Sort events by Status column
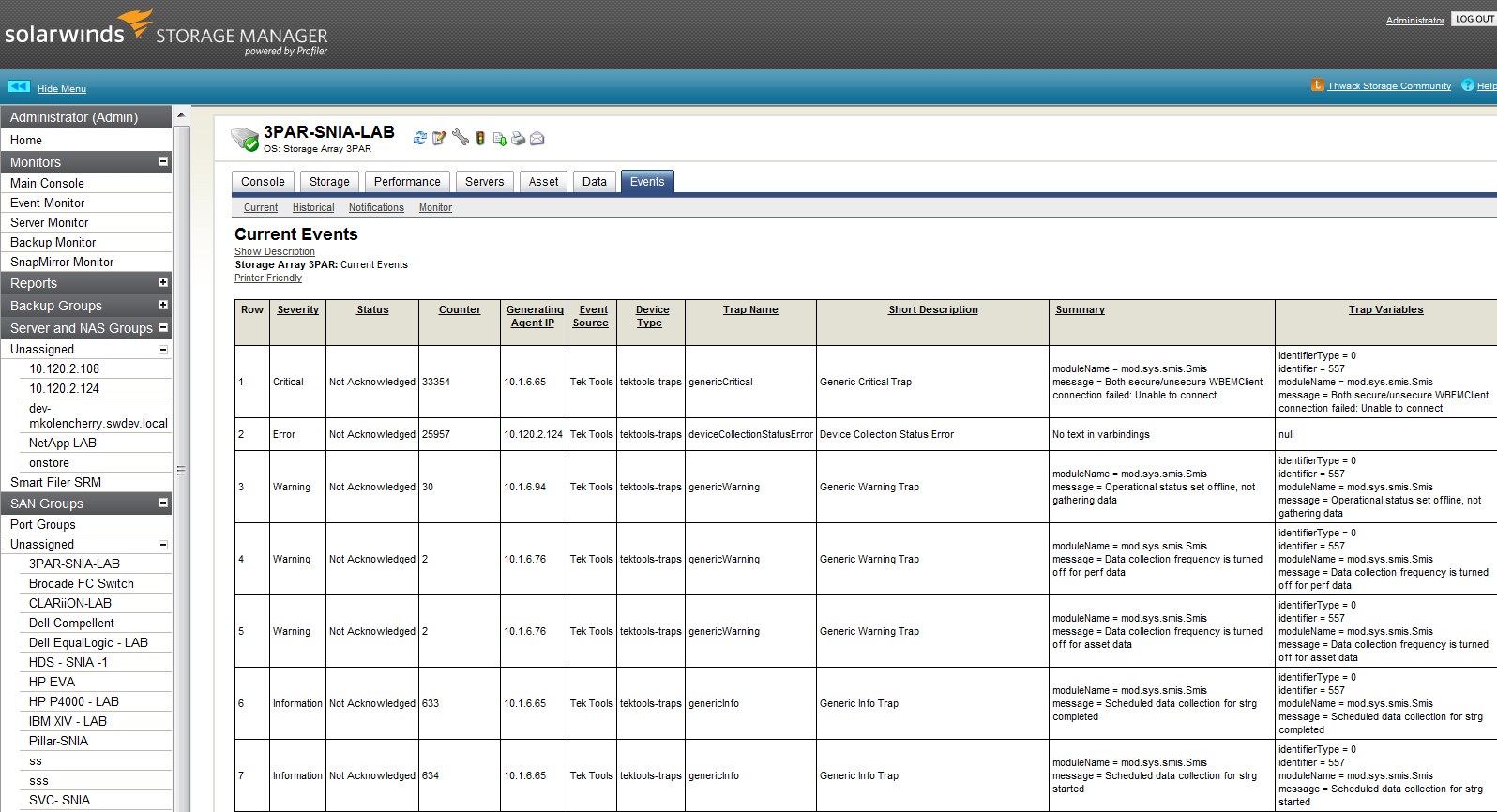The height and width of the screenshot is (812, 1497). (x=372, y=309)
